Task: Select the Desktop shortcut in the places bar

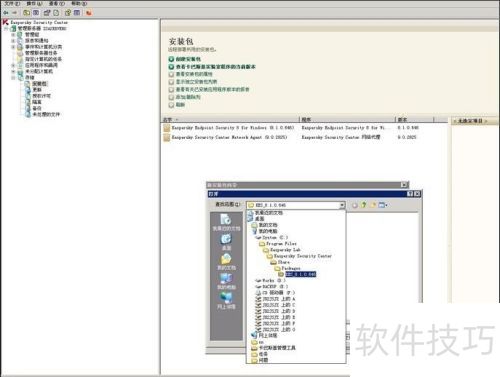Action: (226, 242)
